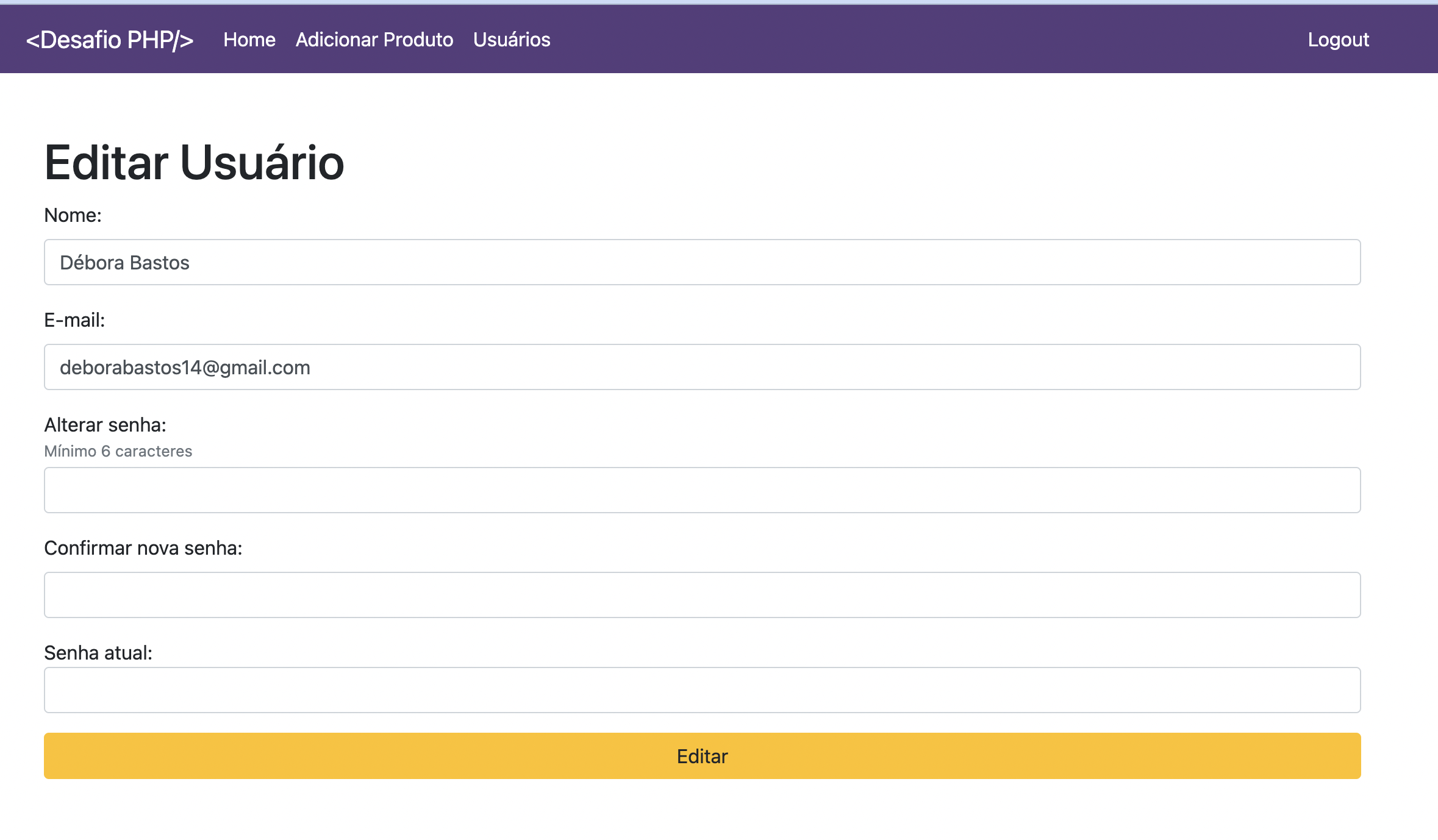Click the 'Senha atual:' label
The image size is (1438, 840).
pos(98,653)
